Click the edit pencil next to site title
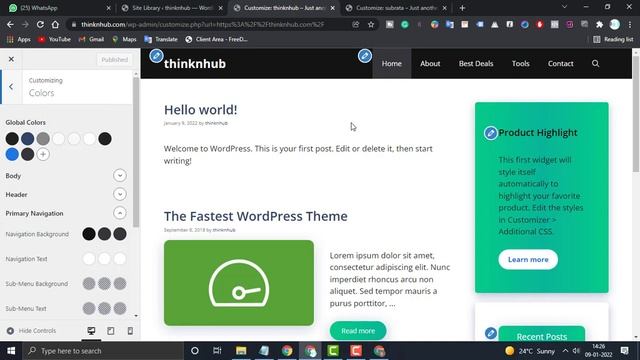The image size is (640, 360). [156, 56]
